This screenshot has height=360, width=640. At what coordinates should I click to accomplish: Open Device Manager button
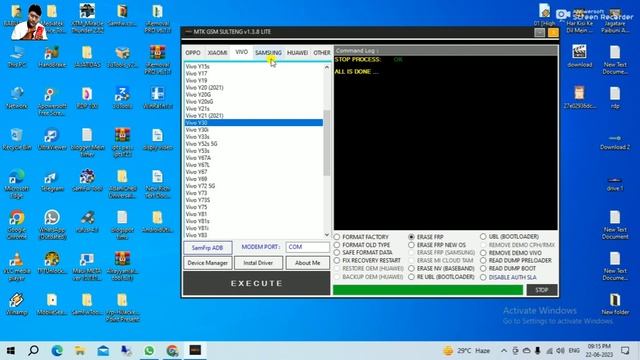pyautogui.click(x=208, y=263)
